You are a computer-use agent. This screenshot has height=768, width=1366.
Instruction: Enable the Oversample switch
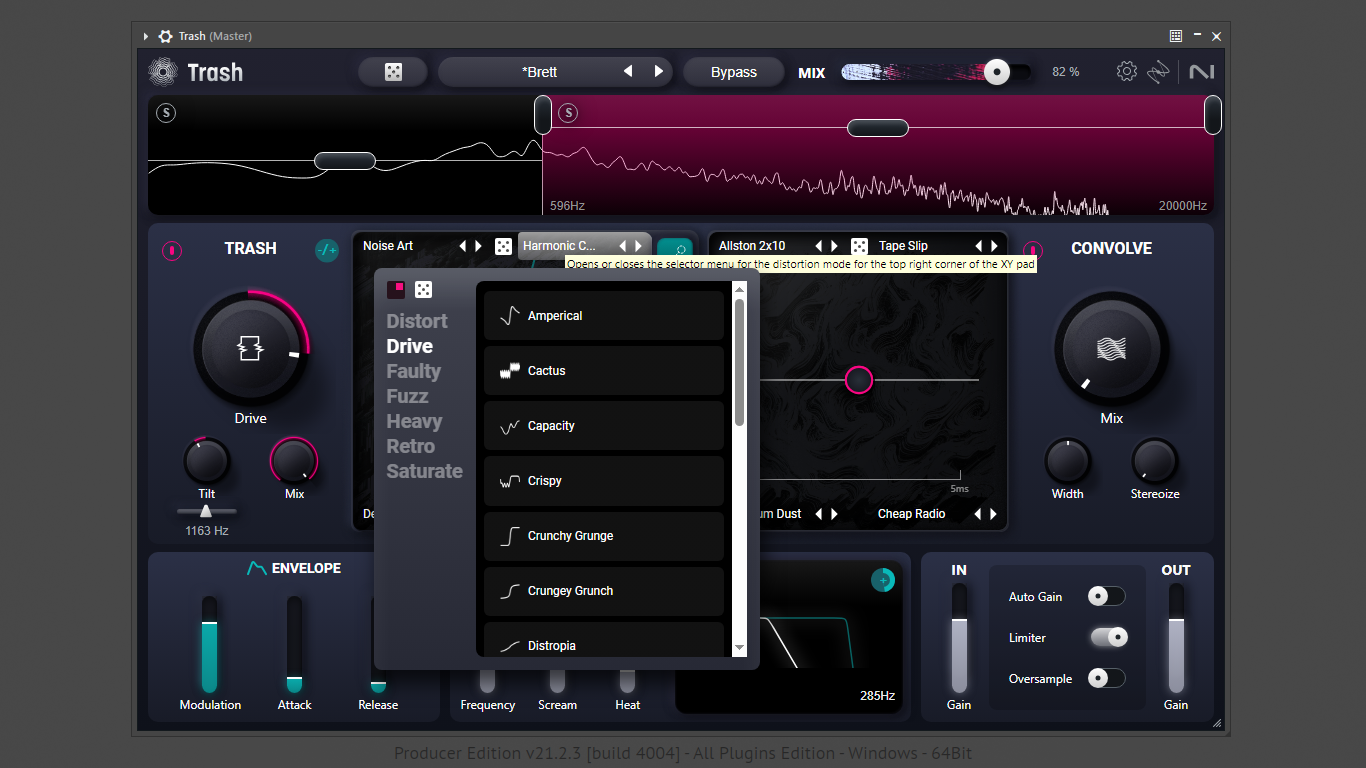pos(1107,678)
